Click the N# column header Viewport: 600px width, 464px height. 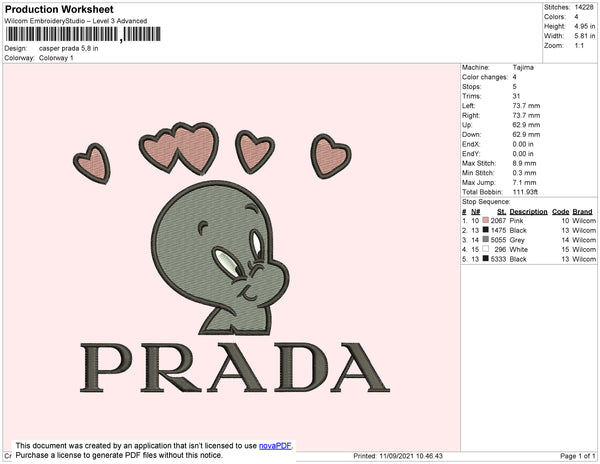[475, 212]
